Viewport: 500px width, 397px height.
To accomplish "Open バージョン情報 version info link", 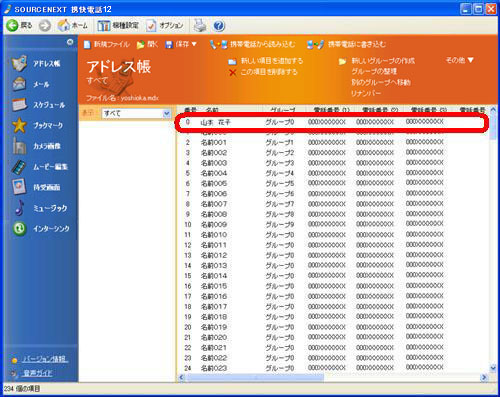I will [45, 359].
